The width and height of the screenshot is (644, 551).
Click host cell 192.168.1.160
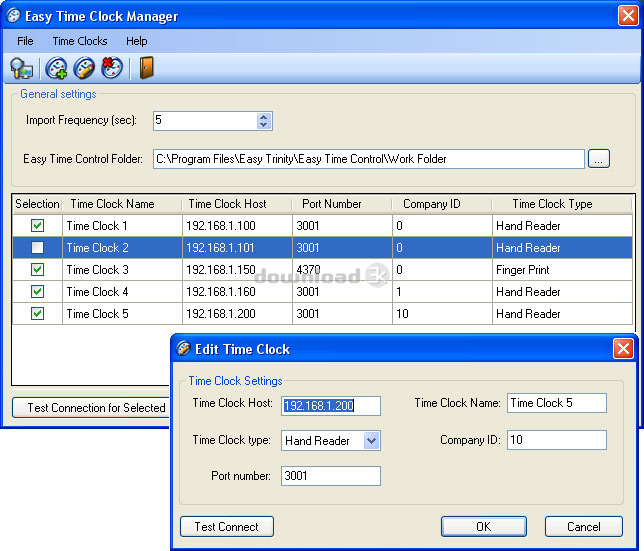coord(237,292)
